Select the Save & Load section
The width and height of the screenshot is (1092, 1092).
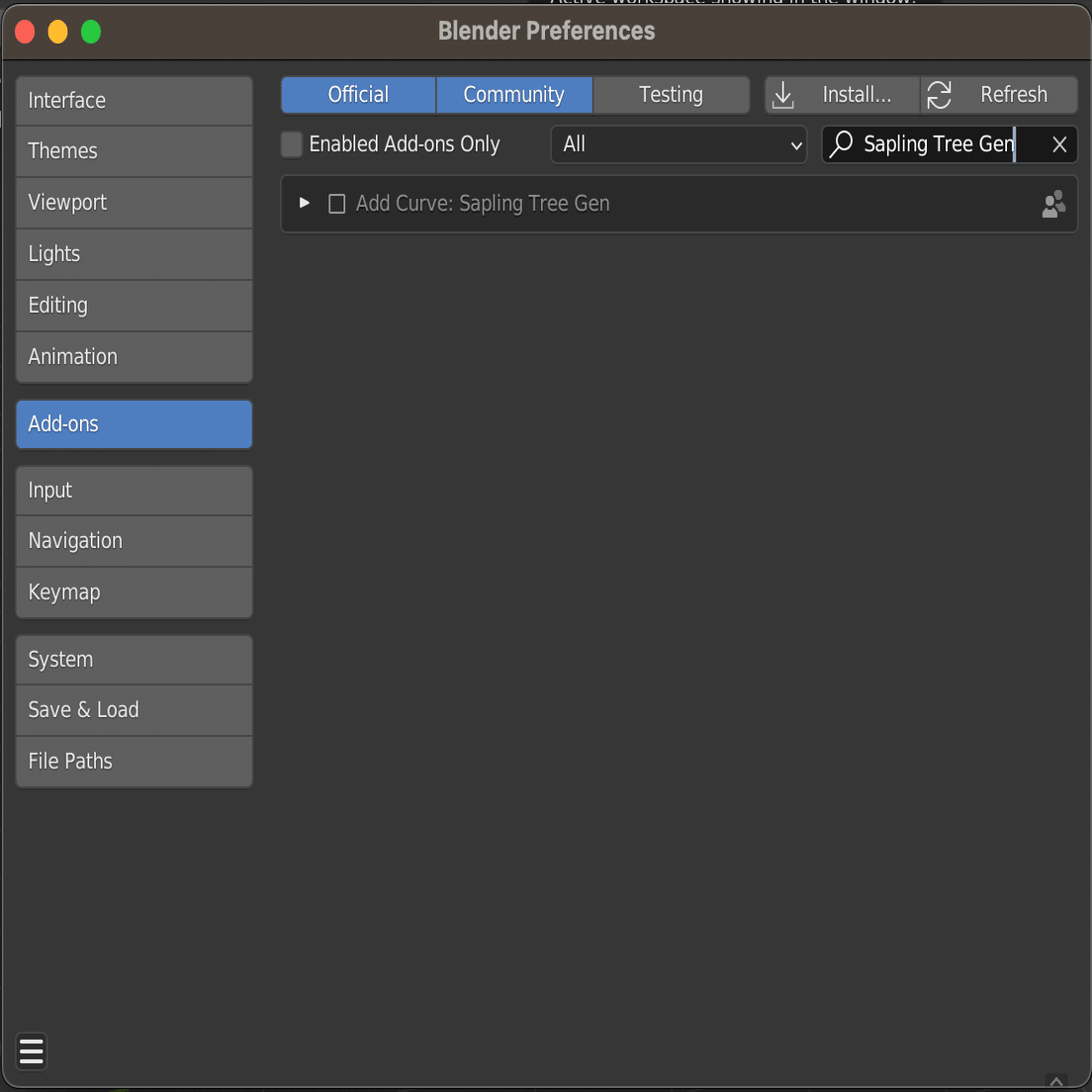click(135, 710)
